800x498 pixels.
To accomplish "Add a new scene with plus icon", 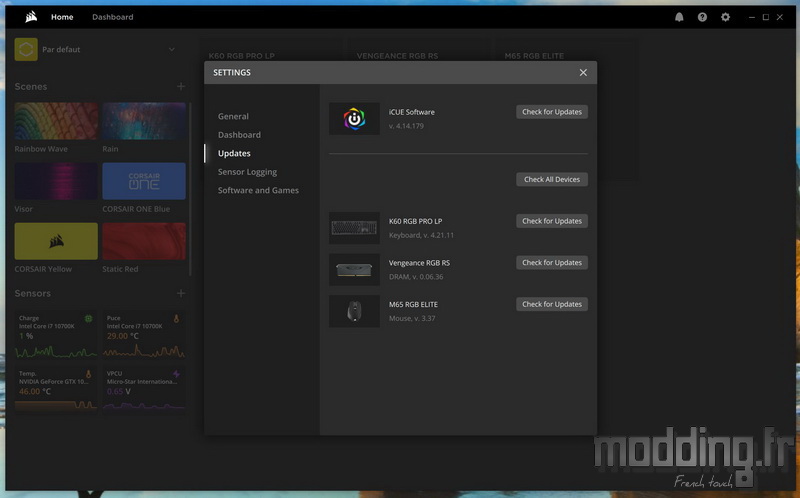I will click(x=181, y=87).
